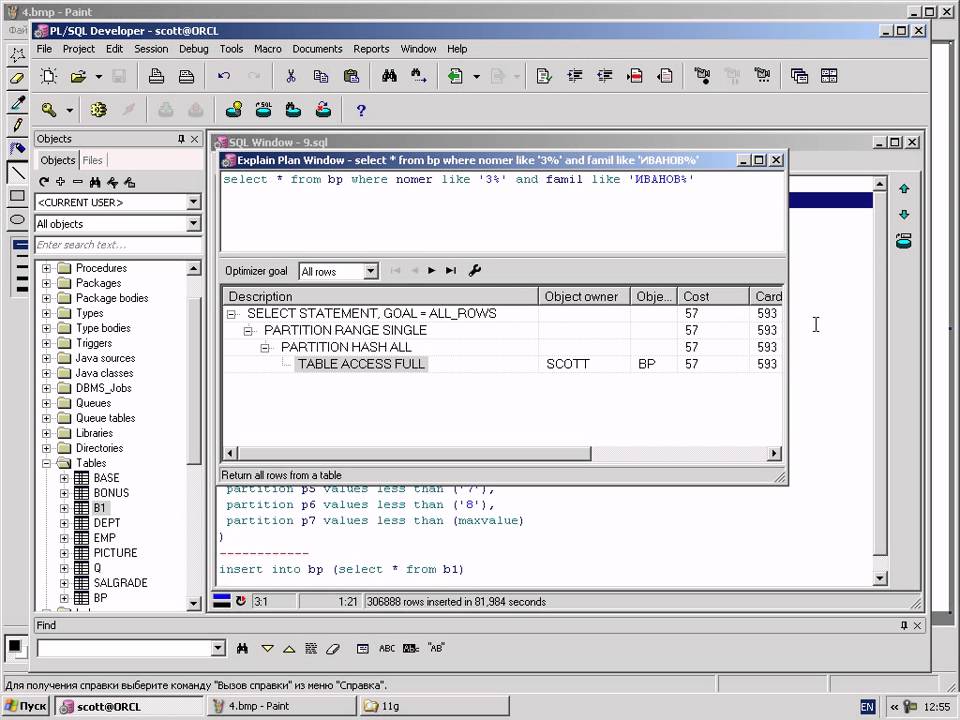Open the File menu
960x720 pixels.
(x=44, y=49)
